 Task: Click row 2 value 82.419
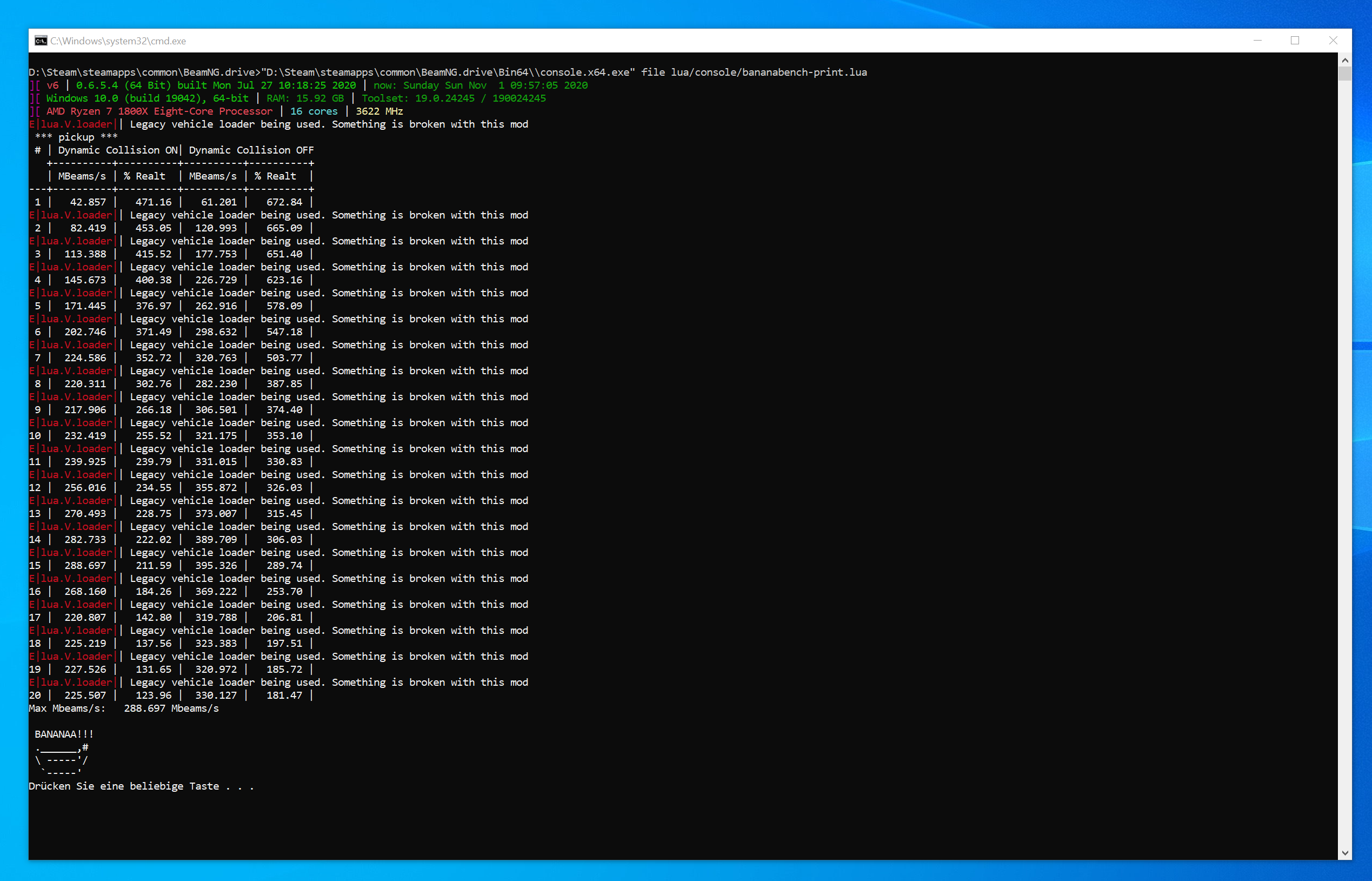click(x=88, y=228)
